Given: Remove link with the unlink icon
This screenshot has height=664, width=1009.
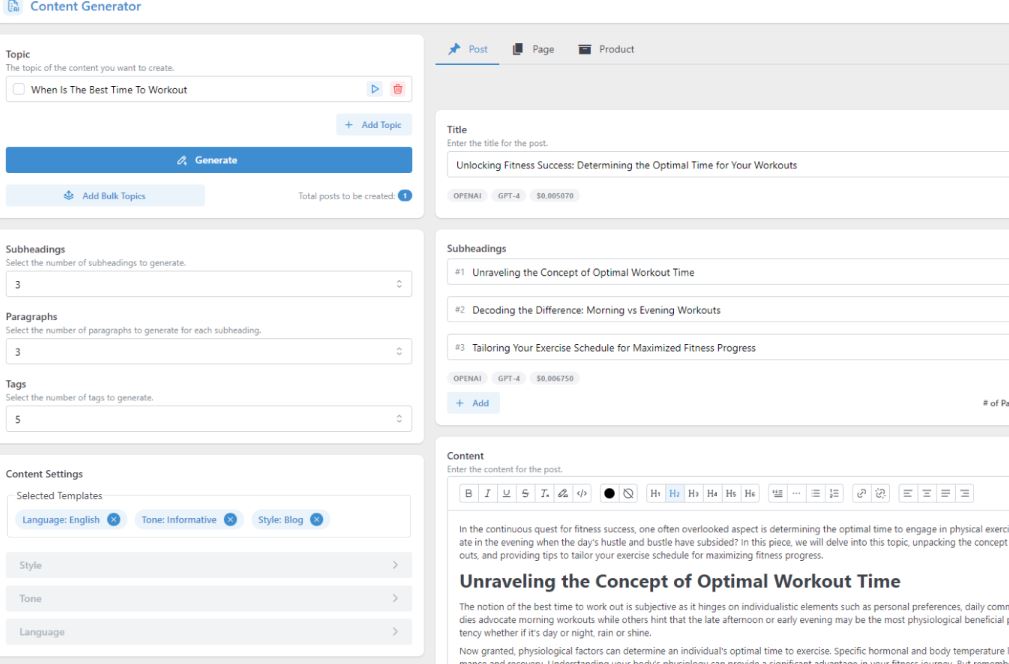Looking at the screenshot, I should (880, 493).
